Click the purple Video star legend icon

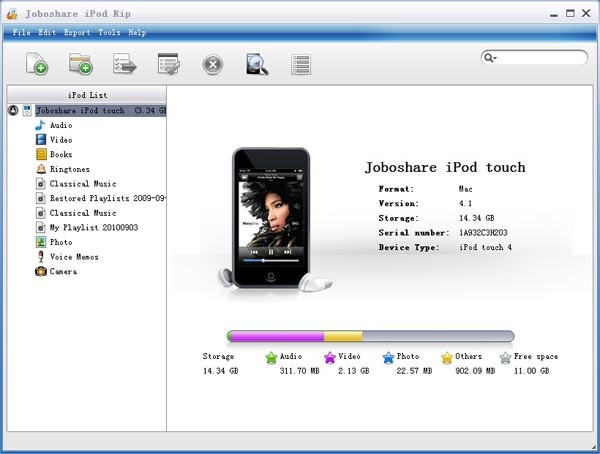coord(329,358)
